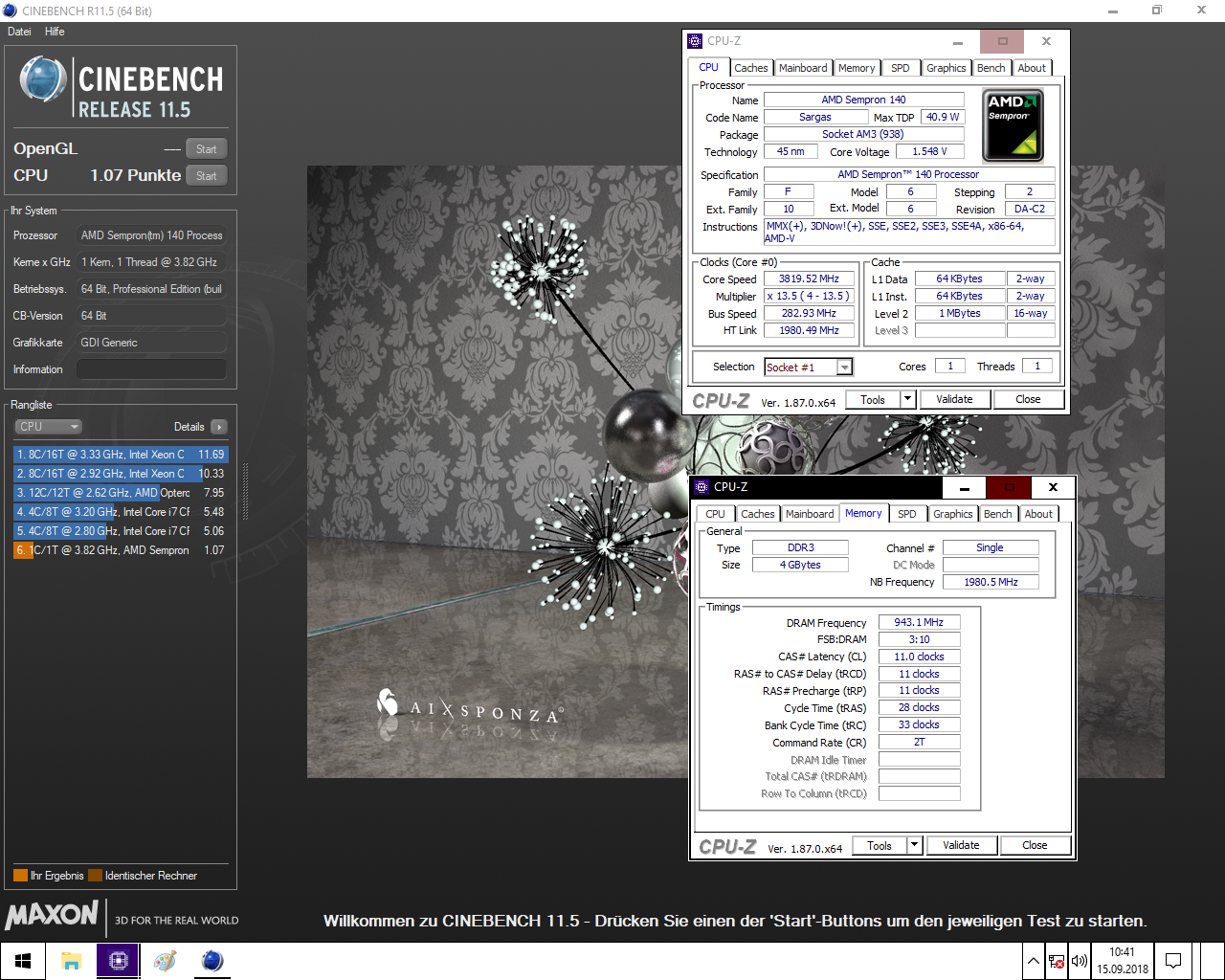
Task: Switch to Caches tab in upper CPU-Z
Action: click(751, 68)
